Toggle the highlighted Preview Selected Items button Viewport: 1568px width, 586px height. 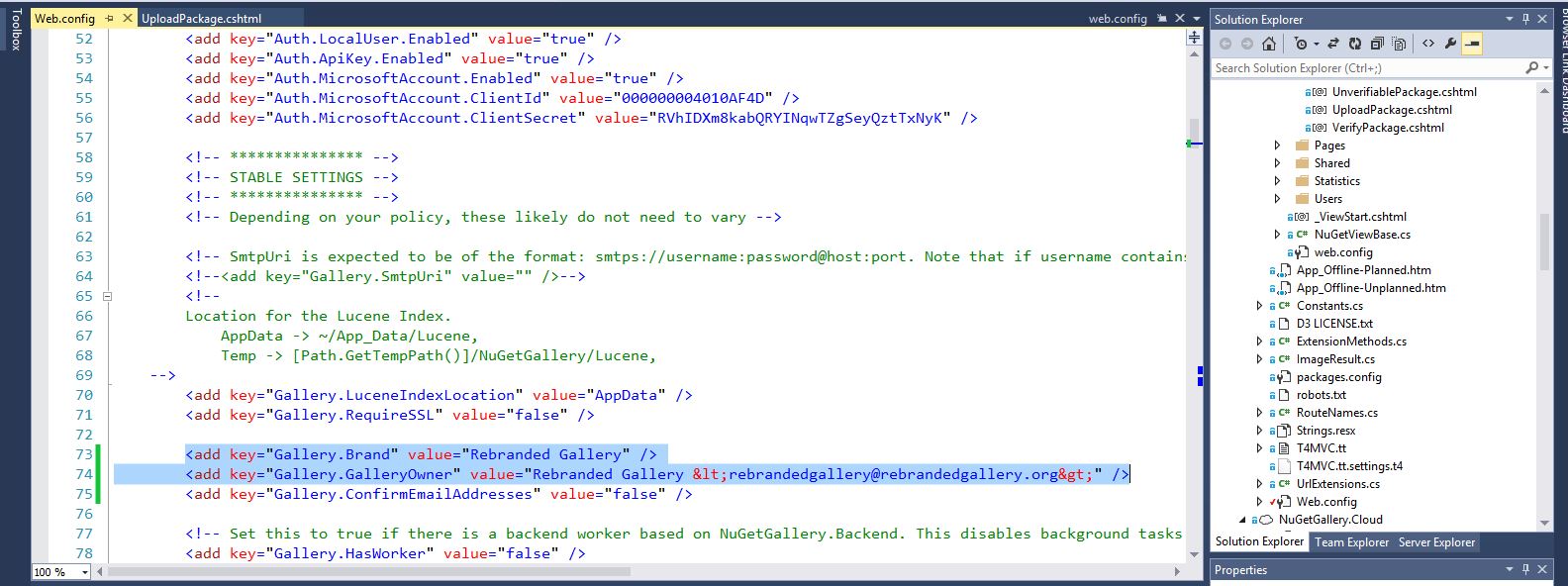(1472, 44)
